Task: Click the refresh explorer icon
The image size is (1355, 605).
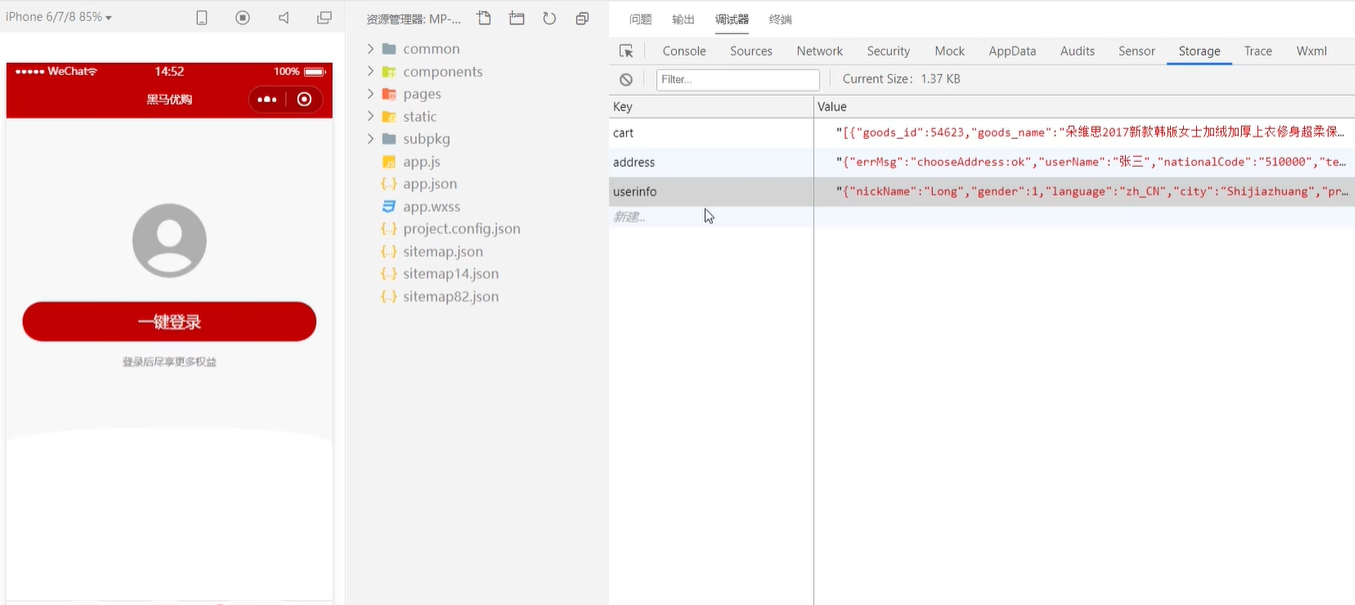Action: (549, 18)
